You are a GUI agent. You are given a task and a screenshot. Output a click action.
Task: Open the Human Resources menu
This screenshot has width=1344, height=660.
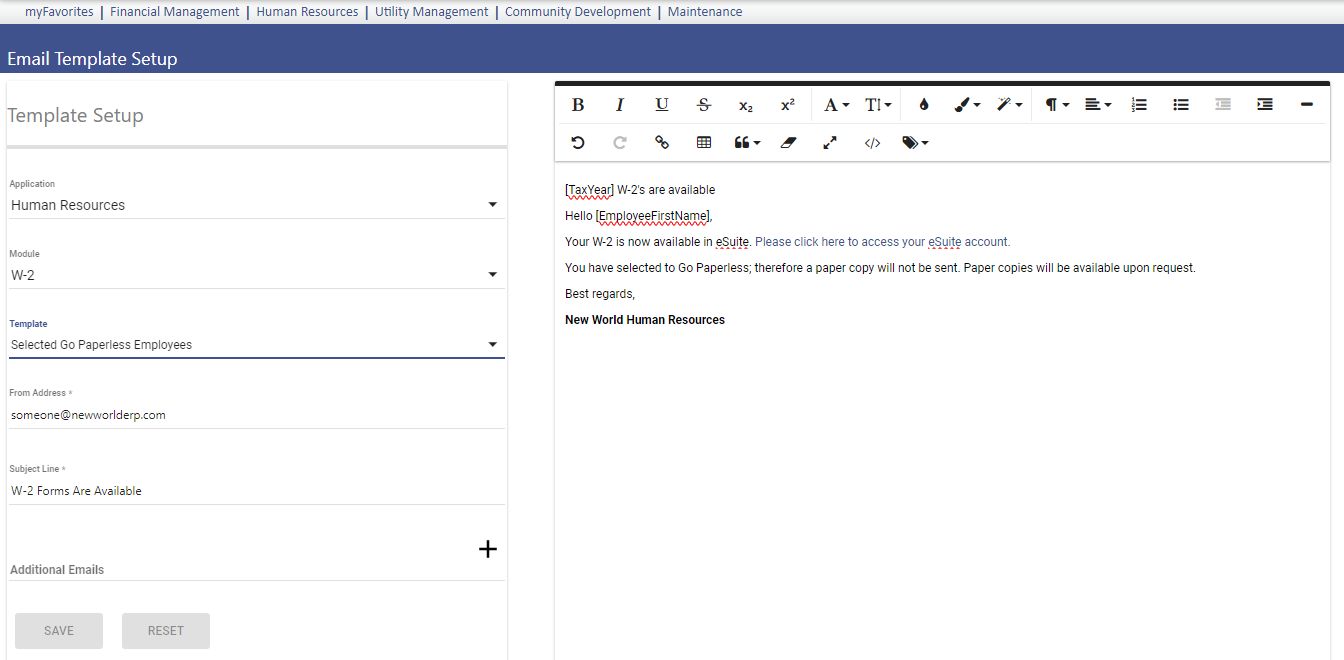(x=307, y=11)
